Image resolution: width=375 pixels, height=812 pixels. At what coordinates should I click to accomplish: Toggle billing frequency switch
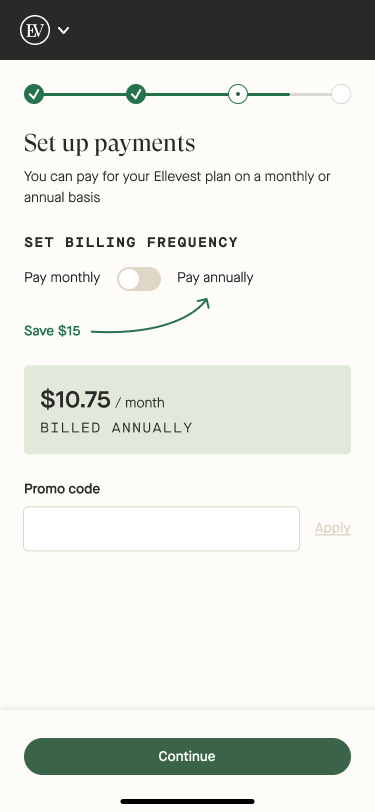click(139, 279)
